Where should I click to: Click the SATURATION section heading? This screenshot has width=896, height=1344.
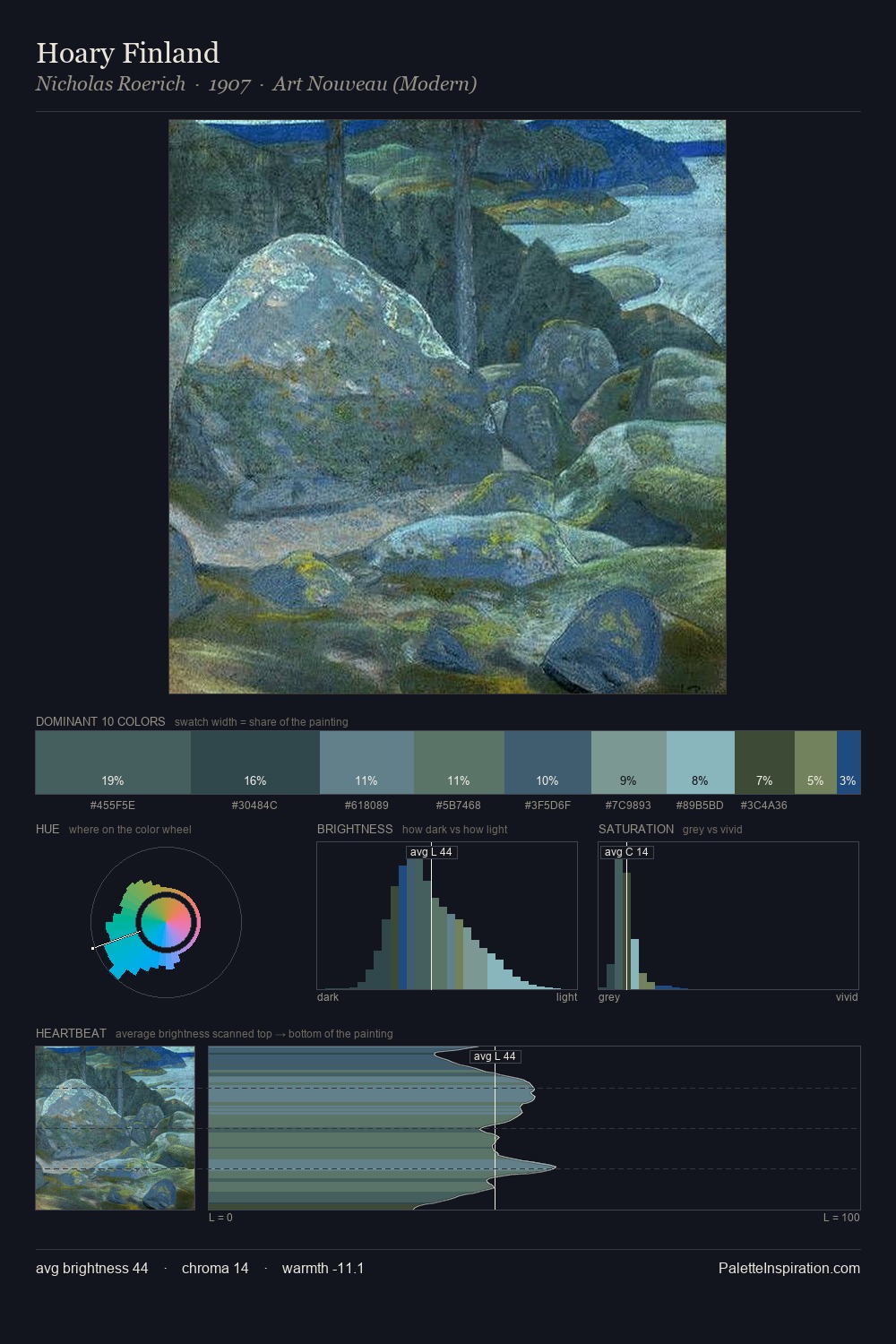pyautogui.click(x=636, y=829)
